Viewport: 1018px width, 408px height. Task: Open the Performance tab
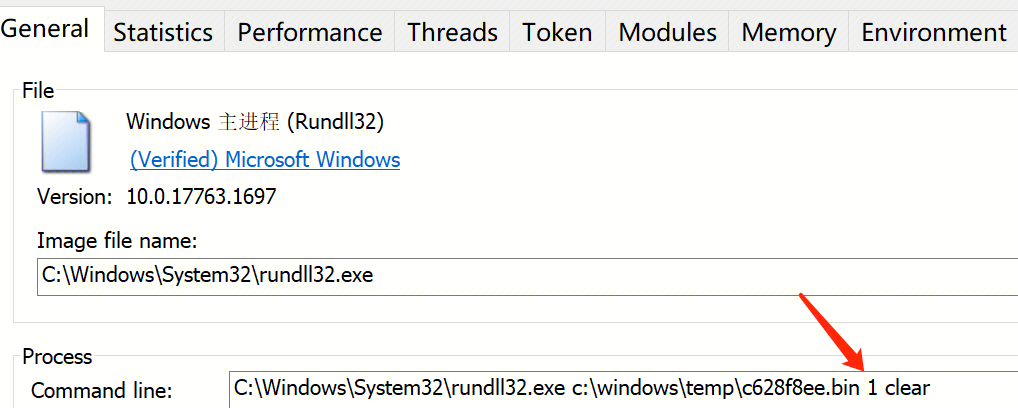pyautogui.click(x=310, y=32)
